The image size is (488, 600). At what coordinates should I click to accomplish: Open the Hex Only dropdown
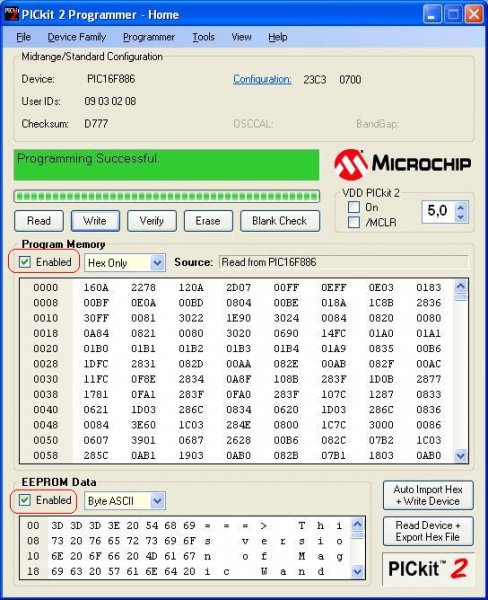click(x=157, y=263)
